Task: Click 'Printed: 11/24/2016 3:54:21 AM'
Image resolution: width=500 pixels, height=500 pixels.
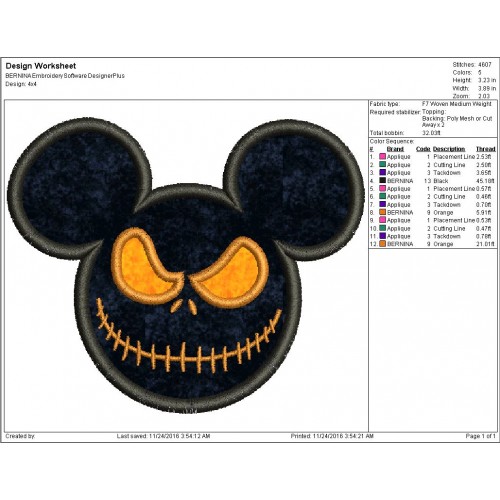Action: pyautogui.click(x=332, y=436)
